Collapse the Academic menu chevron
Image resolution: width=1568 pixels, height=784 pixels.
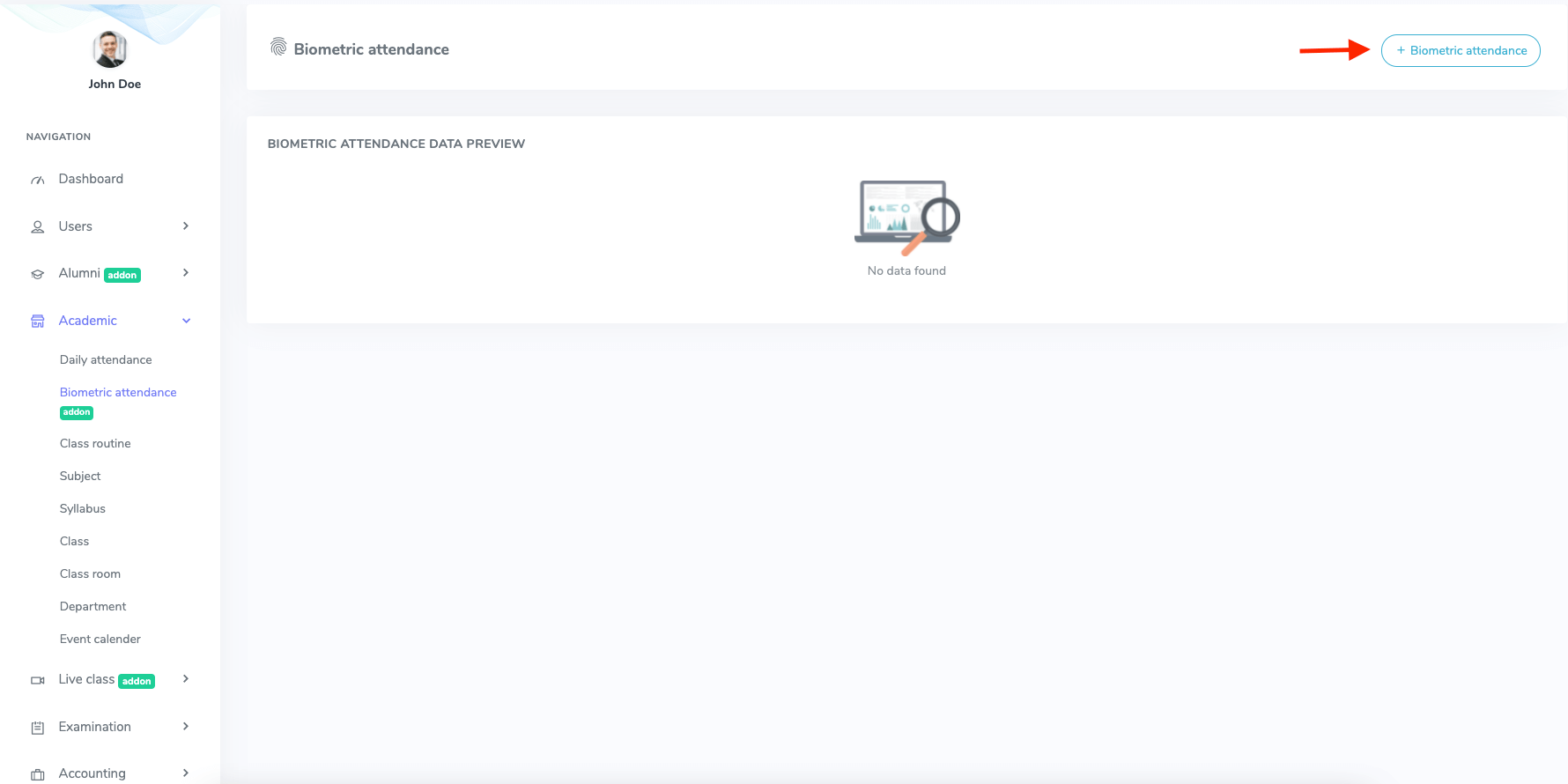click(186, 321)
